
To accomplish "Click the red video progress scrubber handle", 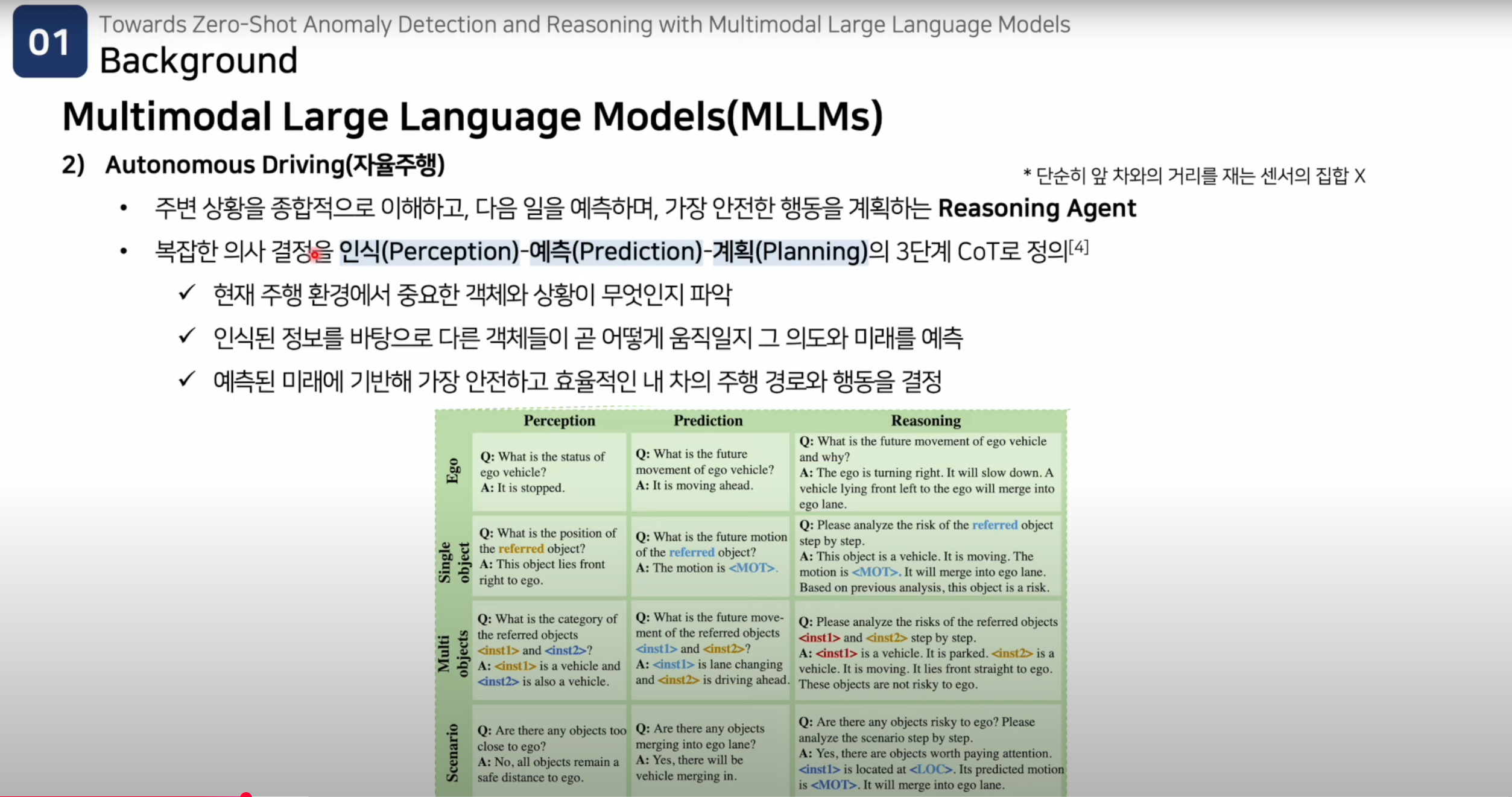I will coord(245,795).
